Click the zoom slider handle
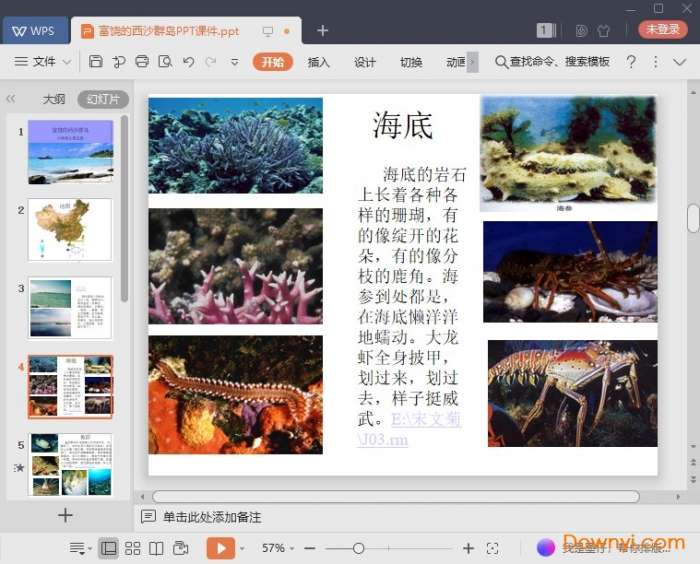 point(358,548)
